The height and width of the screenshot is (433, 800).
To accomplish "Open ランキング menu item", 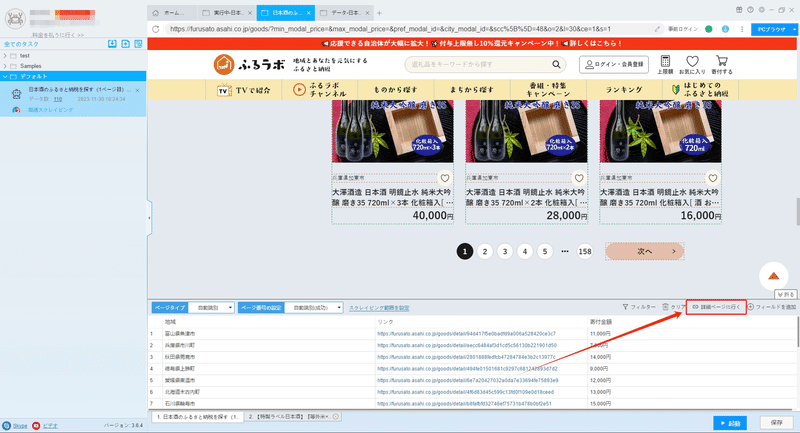I will pyautogui.click(x=624, y=90).
